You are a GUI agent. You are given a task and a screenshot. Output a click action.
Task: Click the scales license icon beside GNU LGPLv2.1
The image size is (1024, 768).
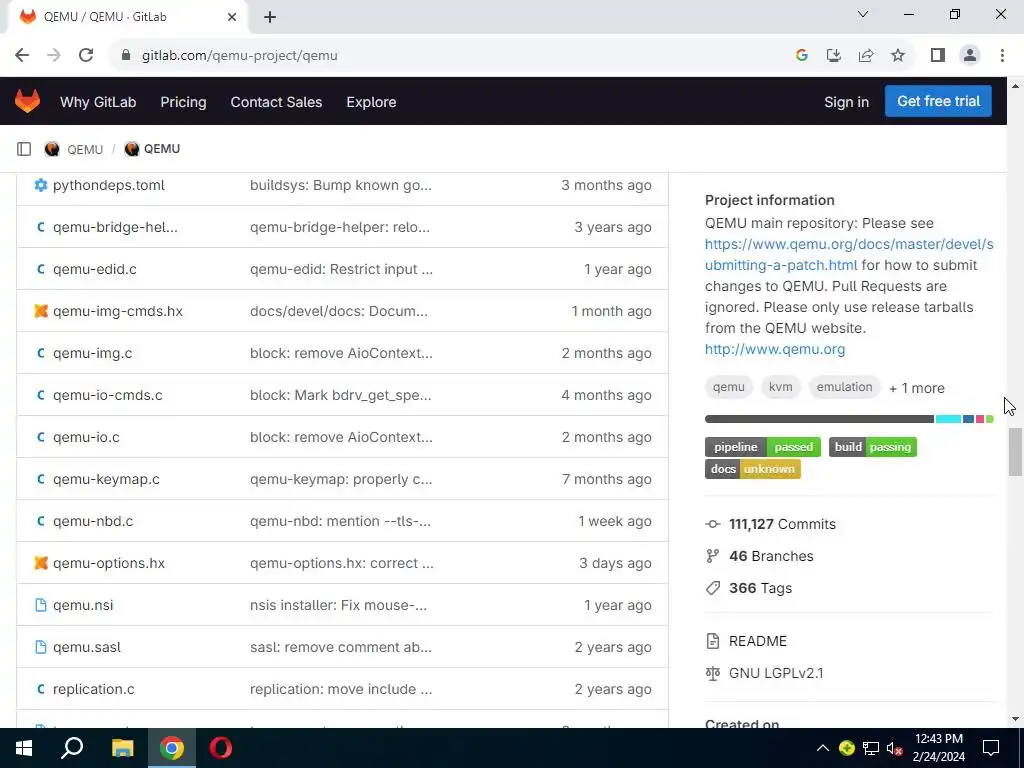coord(712,673)
